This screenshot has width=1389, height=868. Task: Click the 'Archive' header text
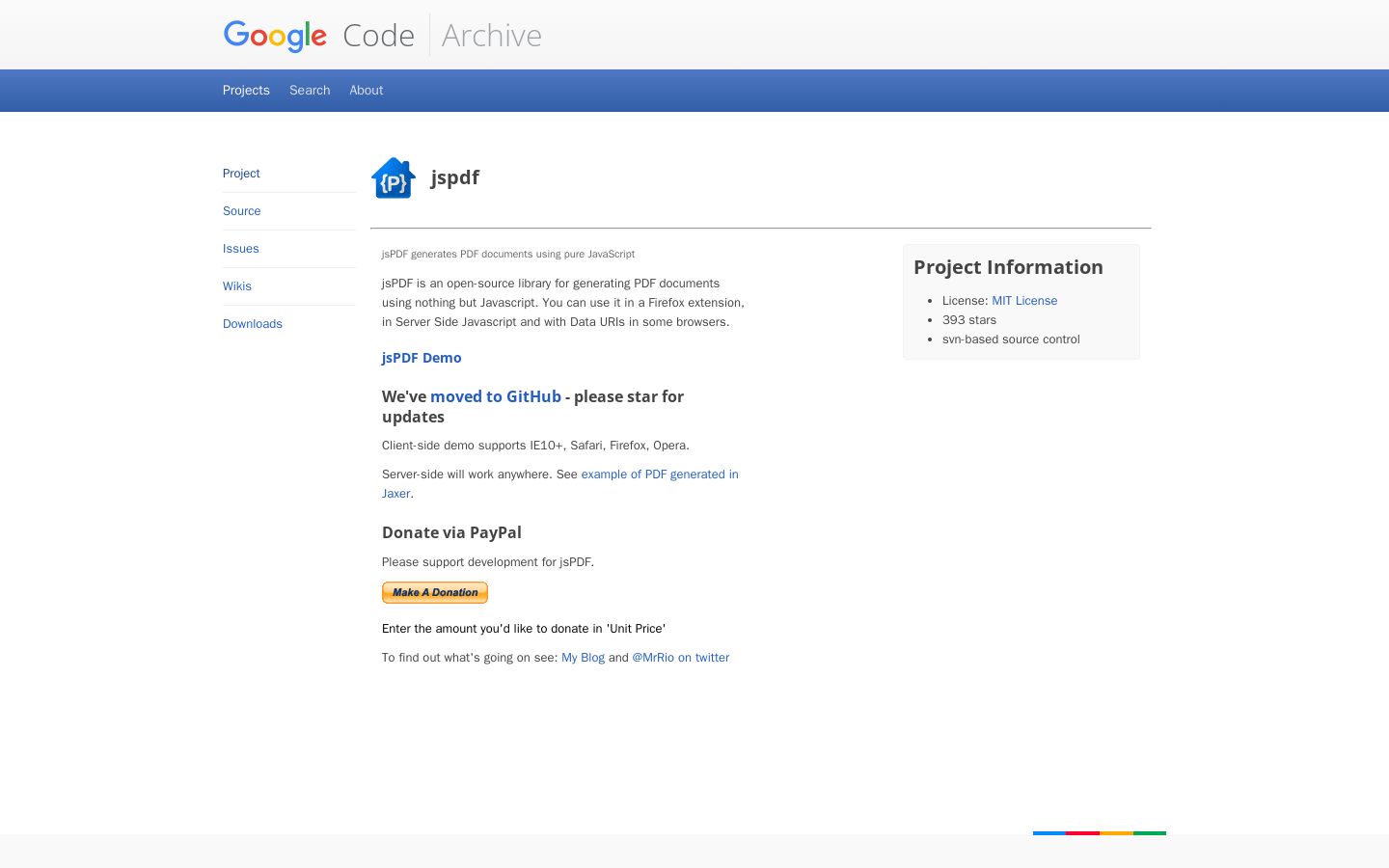point(492,36)
